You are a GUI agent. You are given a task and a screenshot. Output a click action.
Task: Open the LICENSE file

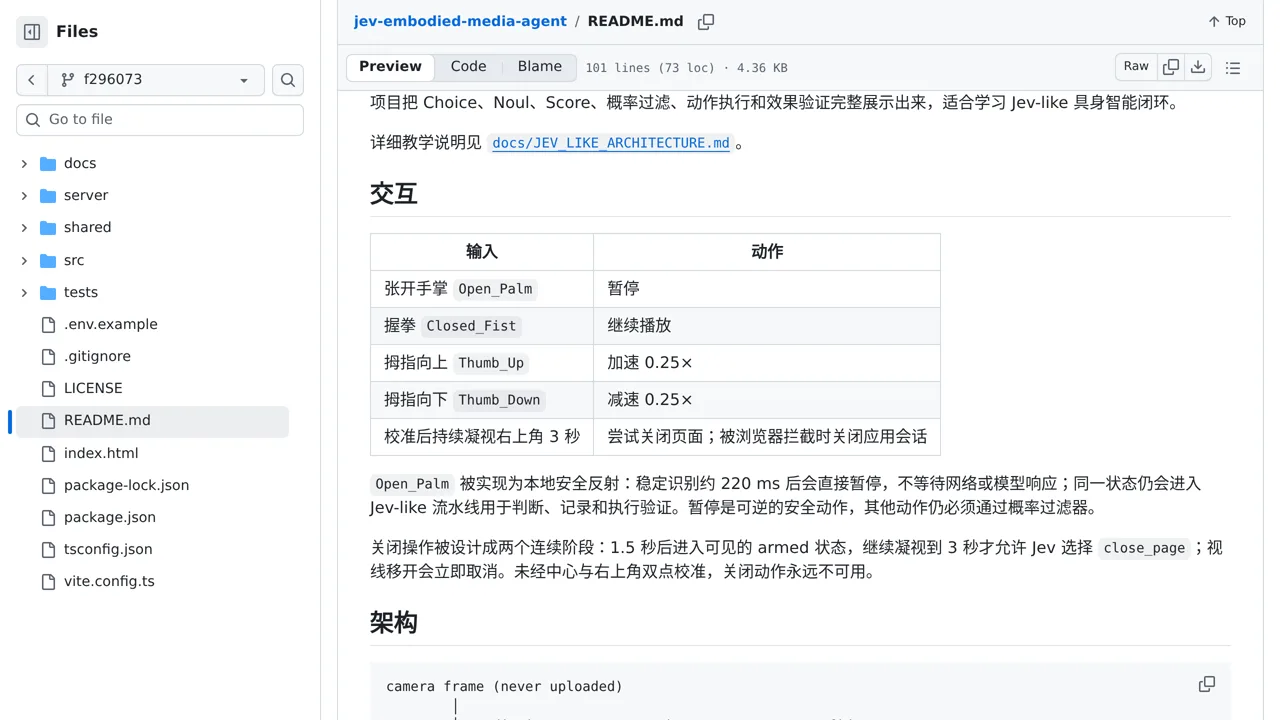93,388
